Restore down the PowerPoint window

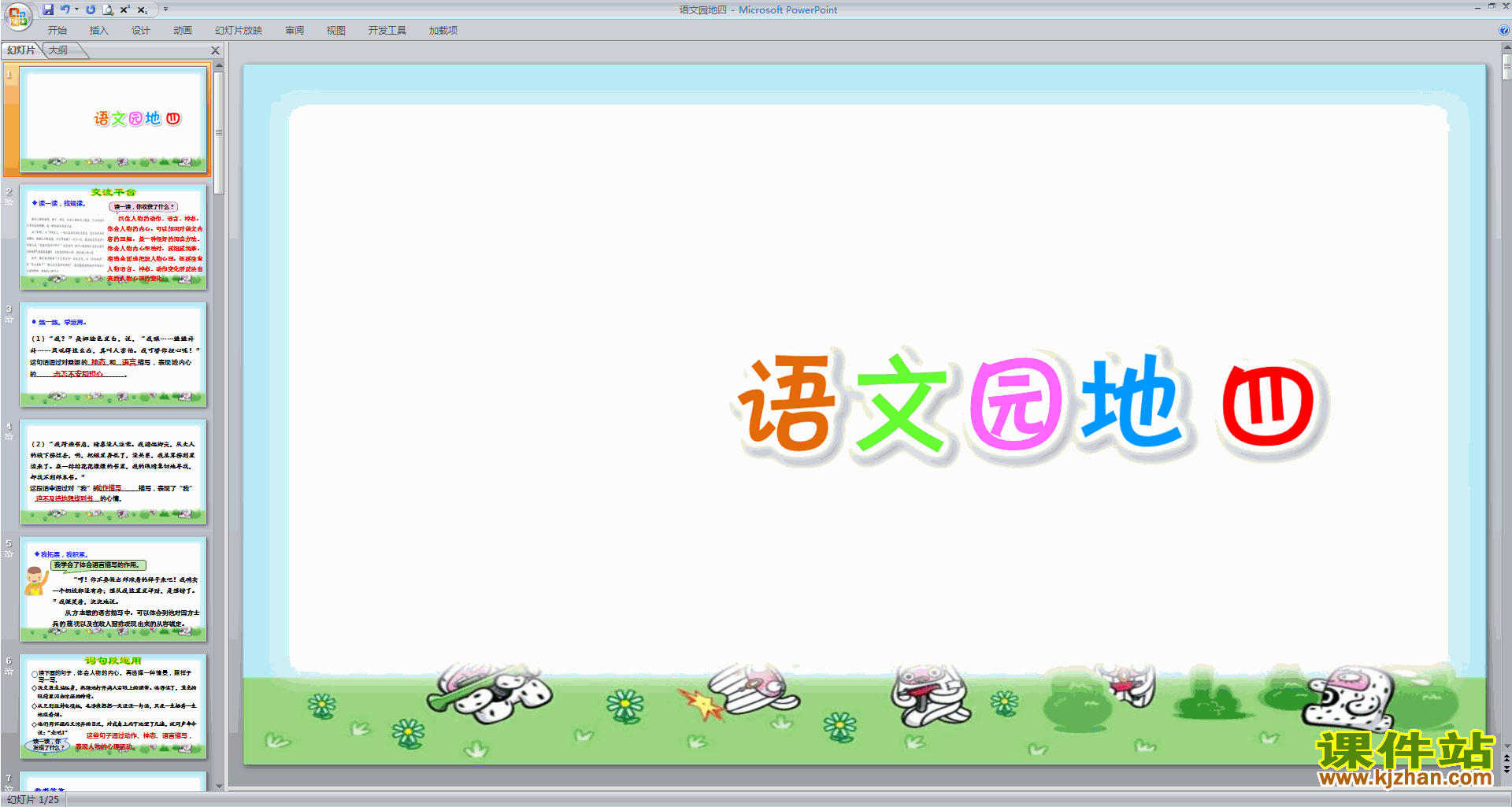pyautogui.click(x=1491, y=6)
